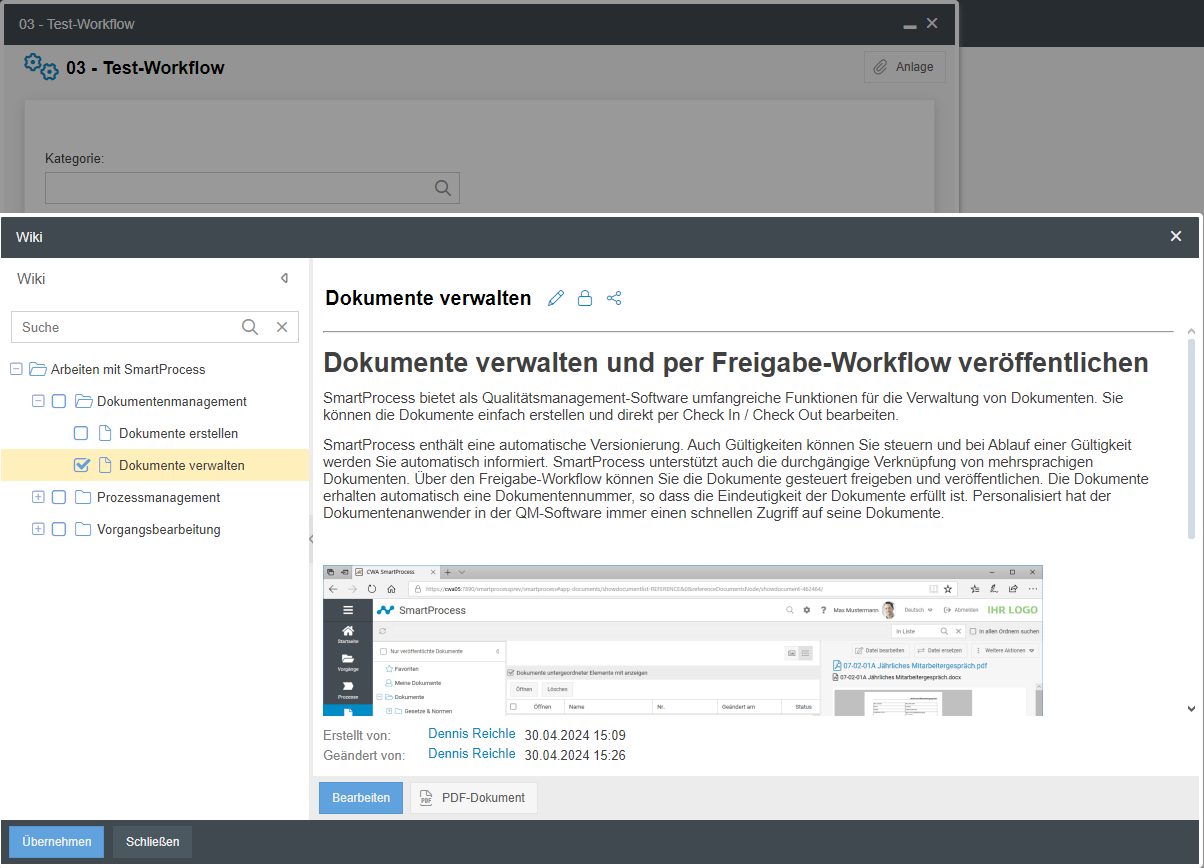Screen dimensions: 1204x868
Task: Click the Prozessmanagement folder icon
Action: [84, 497]
